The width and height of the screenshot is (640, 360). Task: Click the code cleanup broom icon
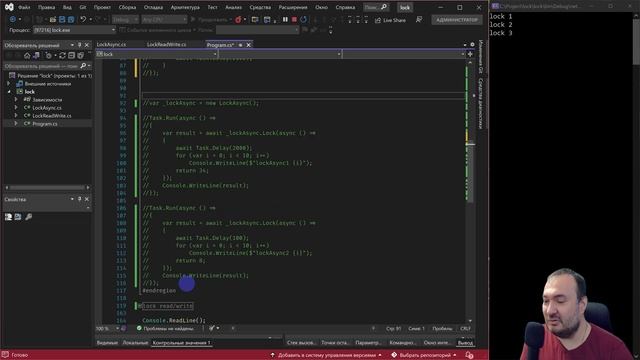212,328
